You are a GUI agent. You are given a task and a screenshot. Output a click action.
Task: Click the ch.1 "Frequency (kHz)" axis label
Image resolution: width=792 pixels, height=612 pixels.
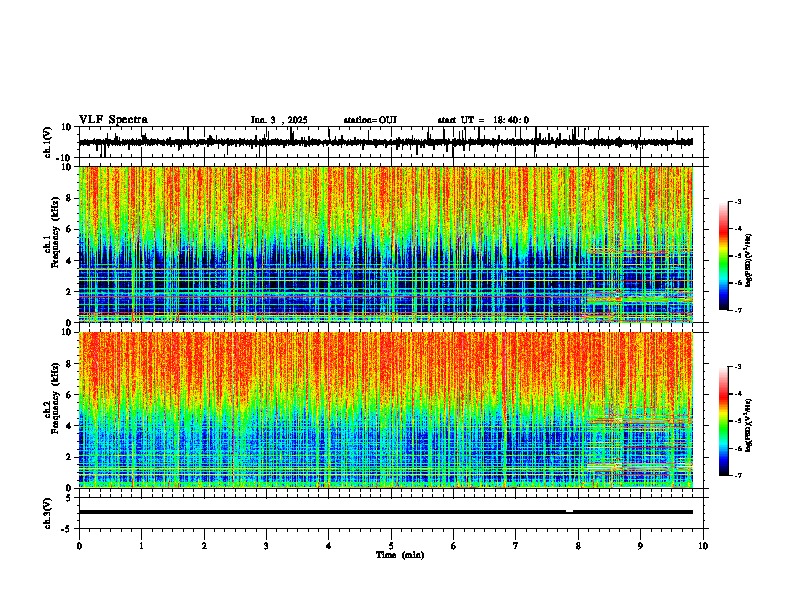(56, 232)
